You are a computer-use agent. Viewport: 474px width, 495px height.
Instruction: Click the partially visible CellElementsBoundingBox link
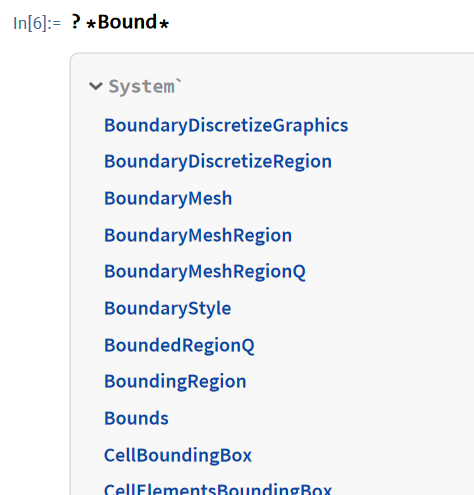coord(218,489)
